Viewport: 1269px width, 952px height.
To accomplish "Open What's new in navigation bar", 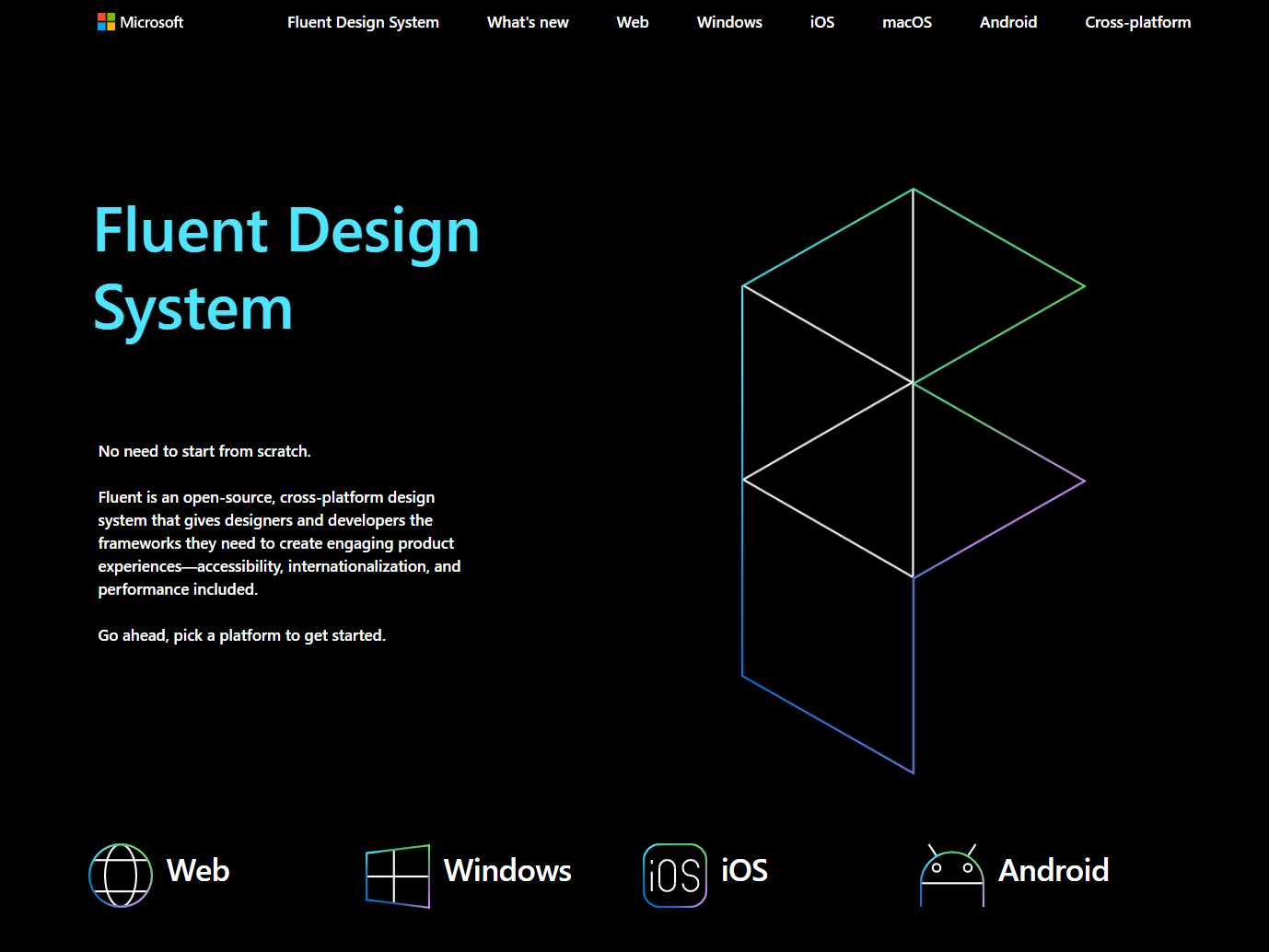I will coord(528,22).
